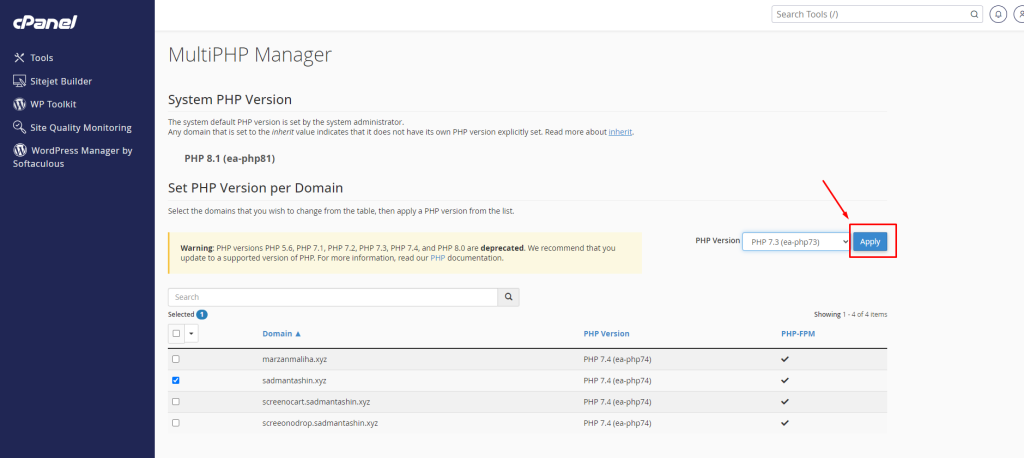Expand the select-all dropdown arrow
The height and width of the screenshot is (458, 1024).
191,333
